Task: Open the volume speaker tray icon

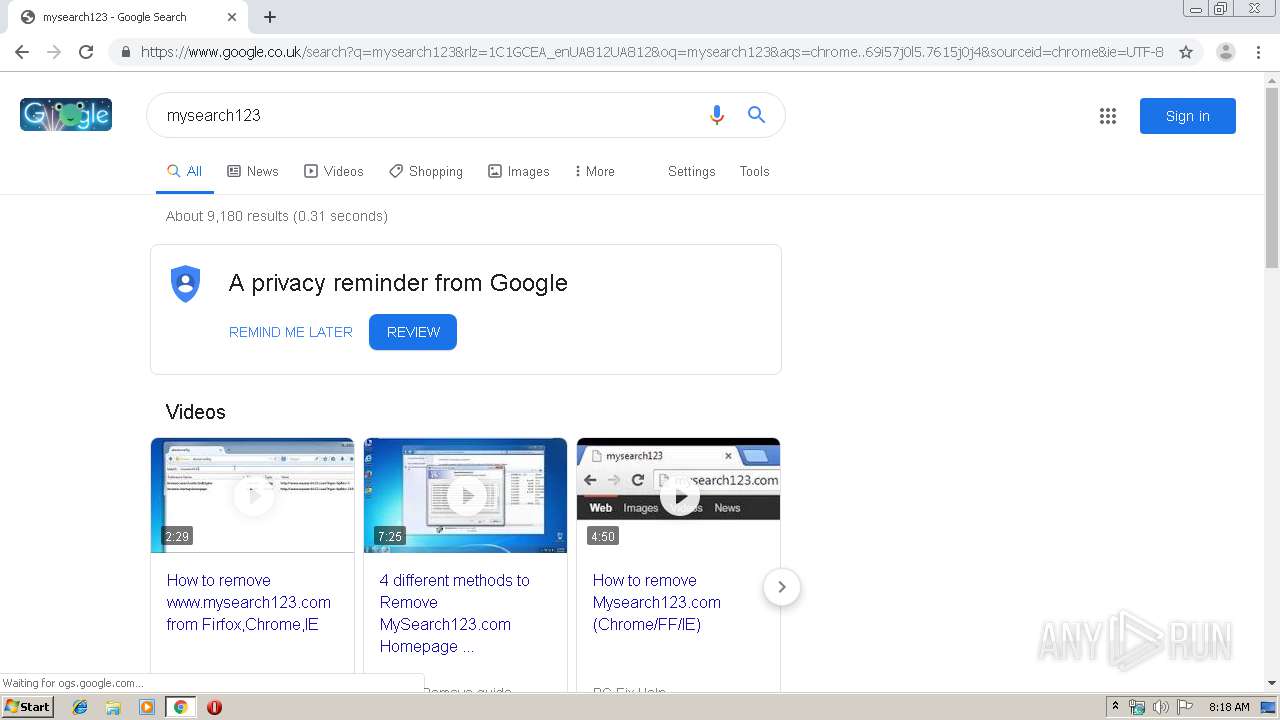Action: coord(1161,707)
